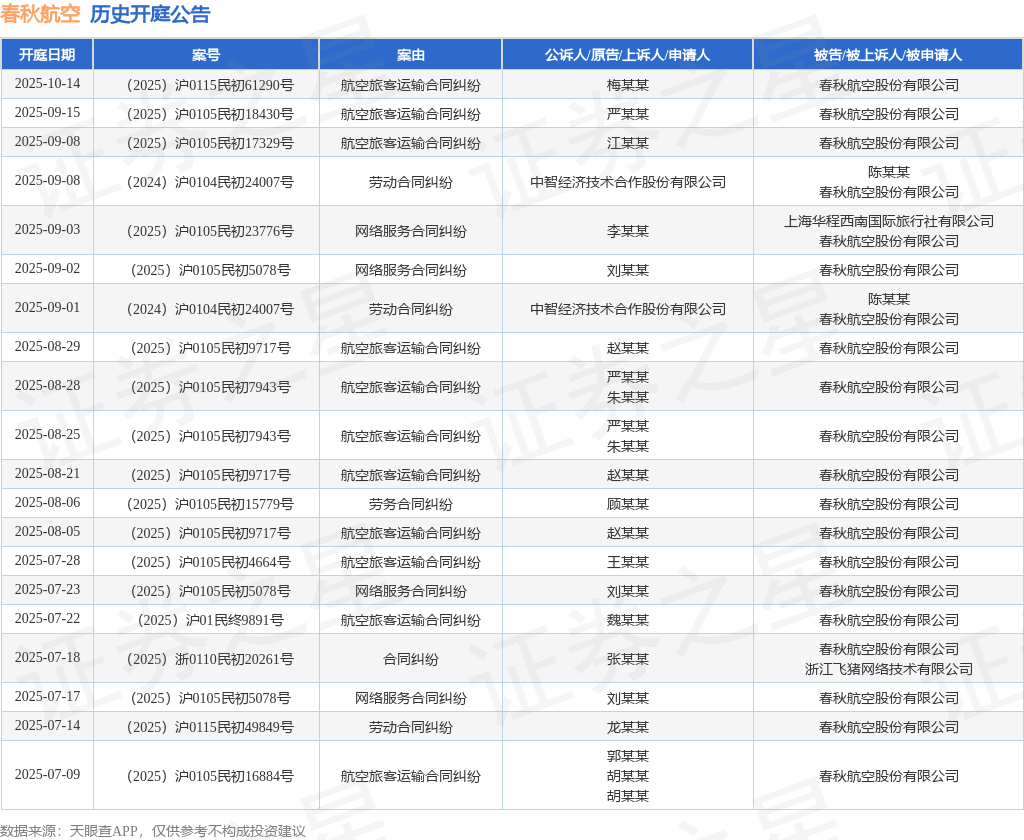Select the date 2025-08-21

pos(47,473)
